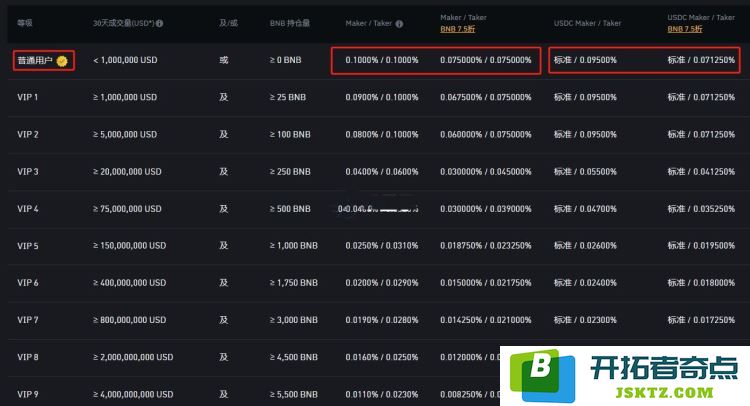Click the 标准 / 0.05500% USDC fee cell

click(585, 172)
